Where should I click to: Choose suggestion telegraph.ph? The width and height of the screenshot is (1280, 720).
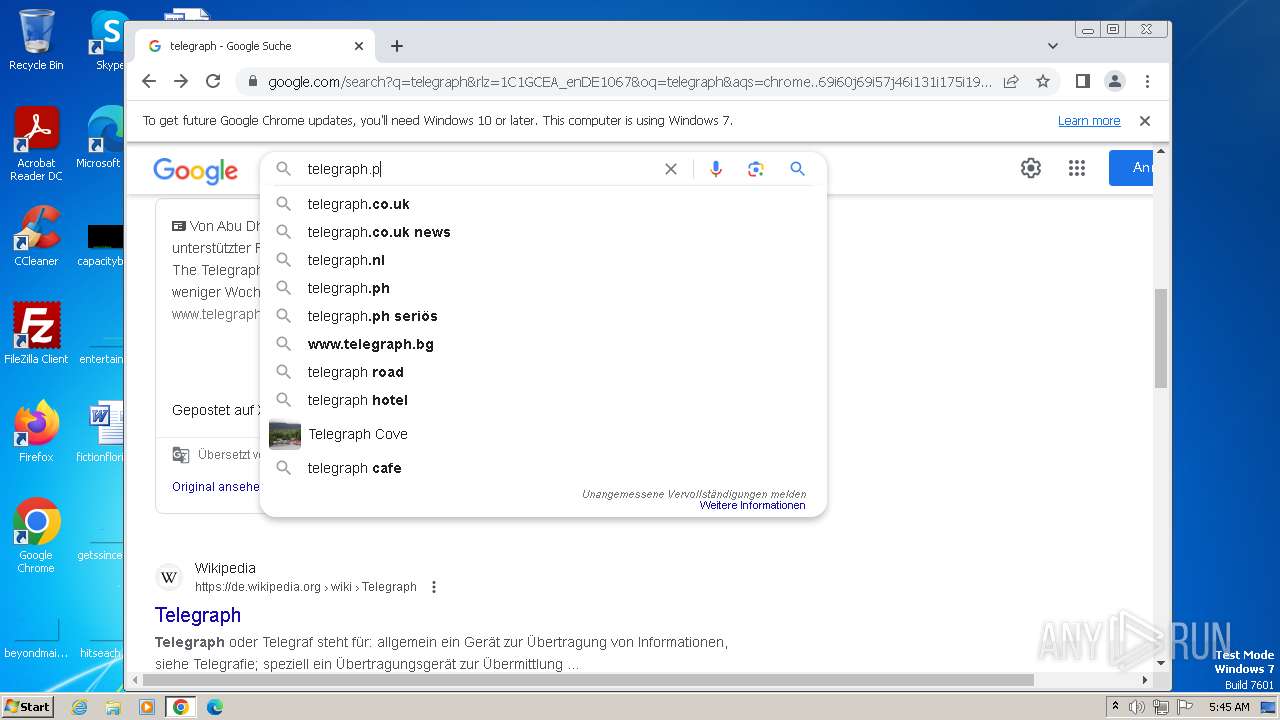(543, 288)
